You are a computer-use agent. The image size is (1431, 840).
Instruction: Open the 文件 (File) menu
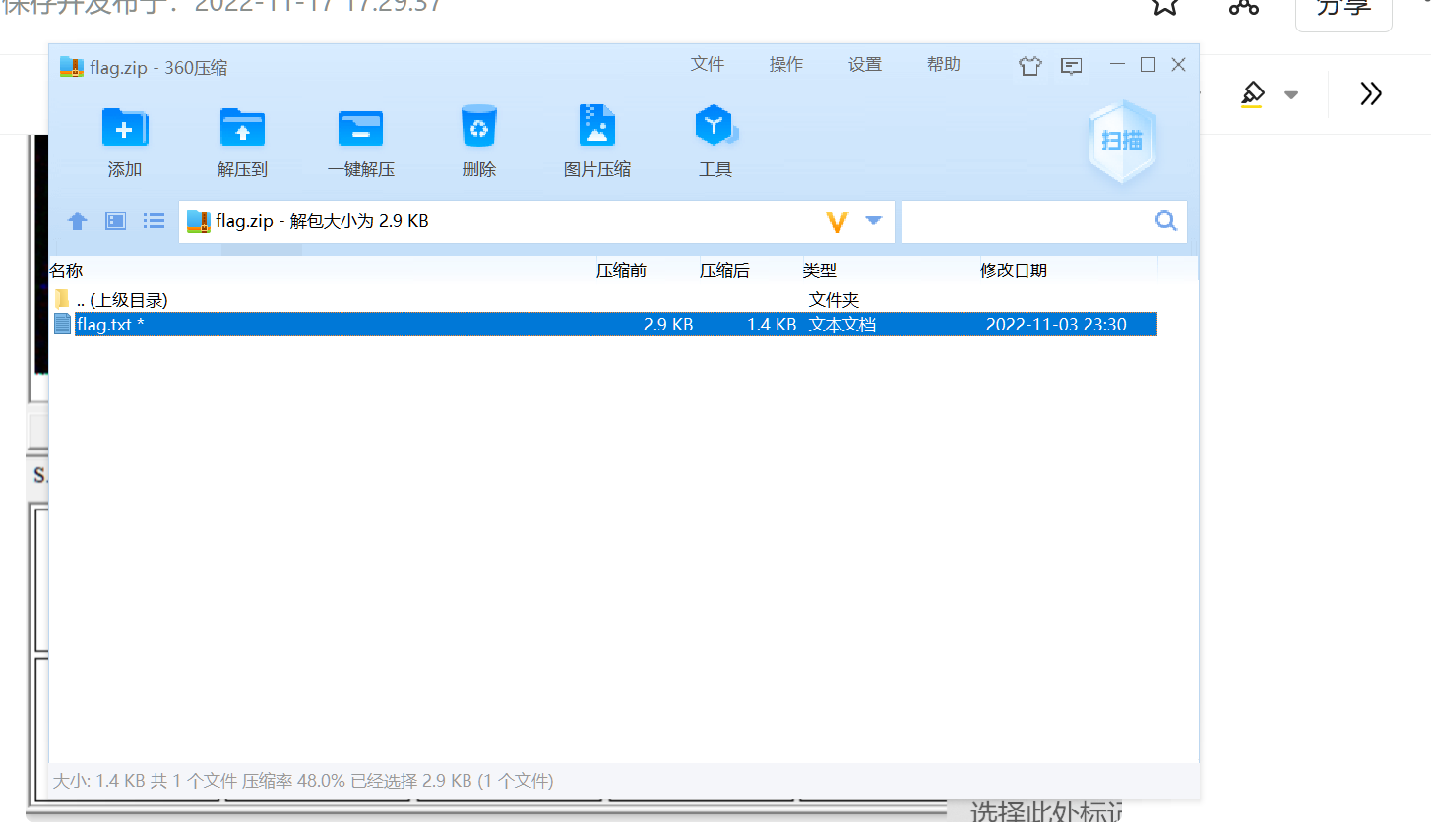point(707,65)
